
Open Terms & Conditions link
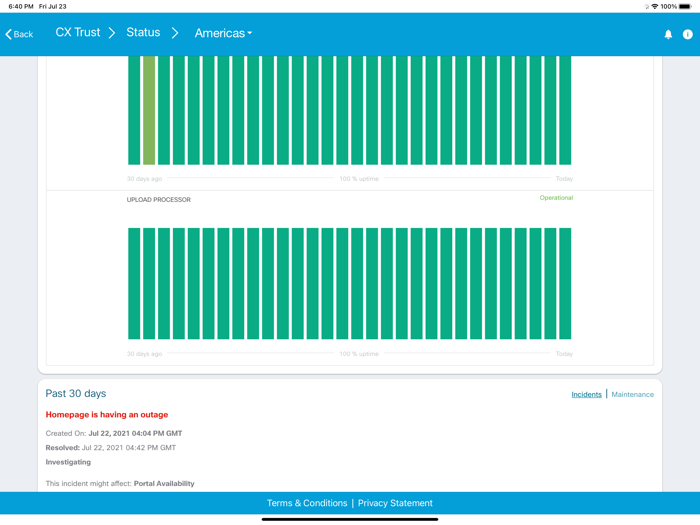(307, 503)
